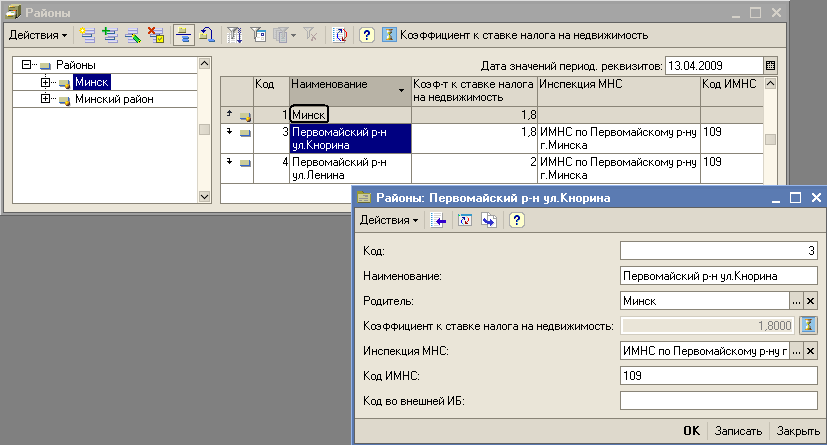Click the date field 13.04.2009
Image resolution: width=827 pixels, height=445 pixels.
tap(714, 66)
